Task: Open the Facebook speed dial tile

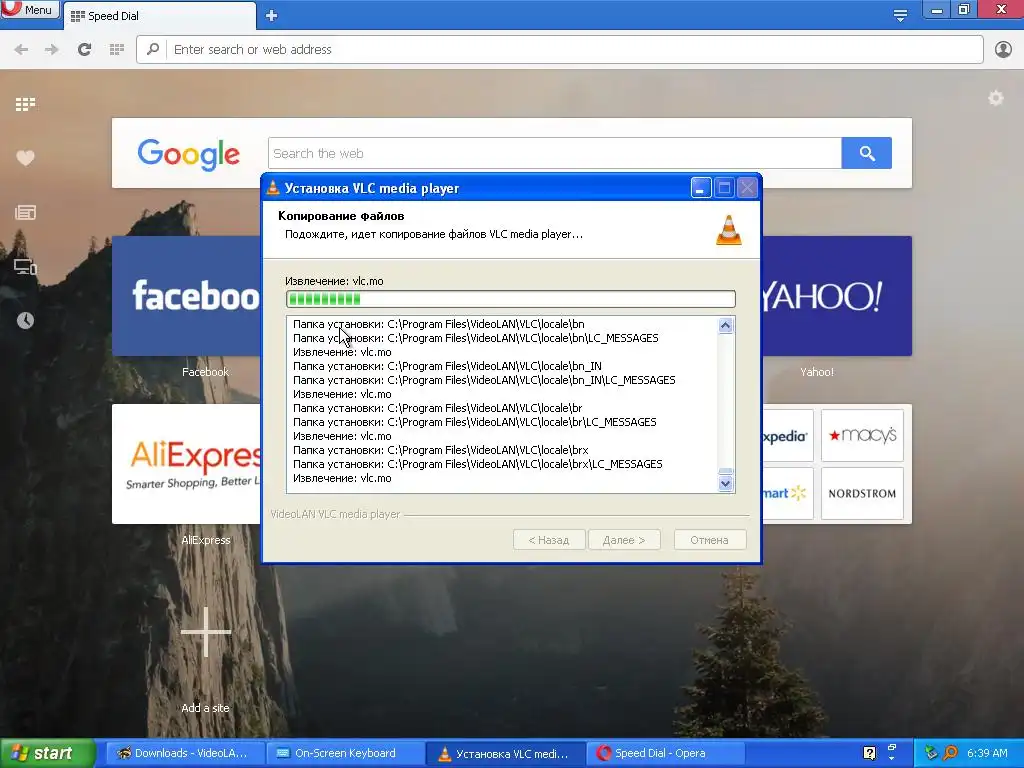Action: [187, 296]
